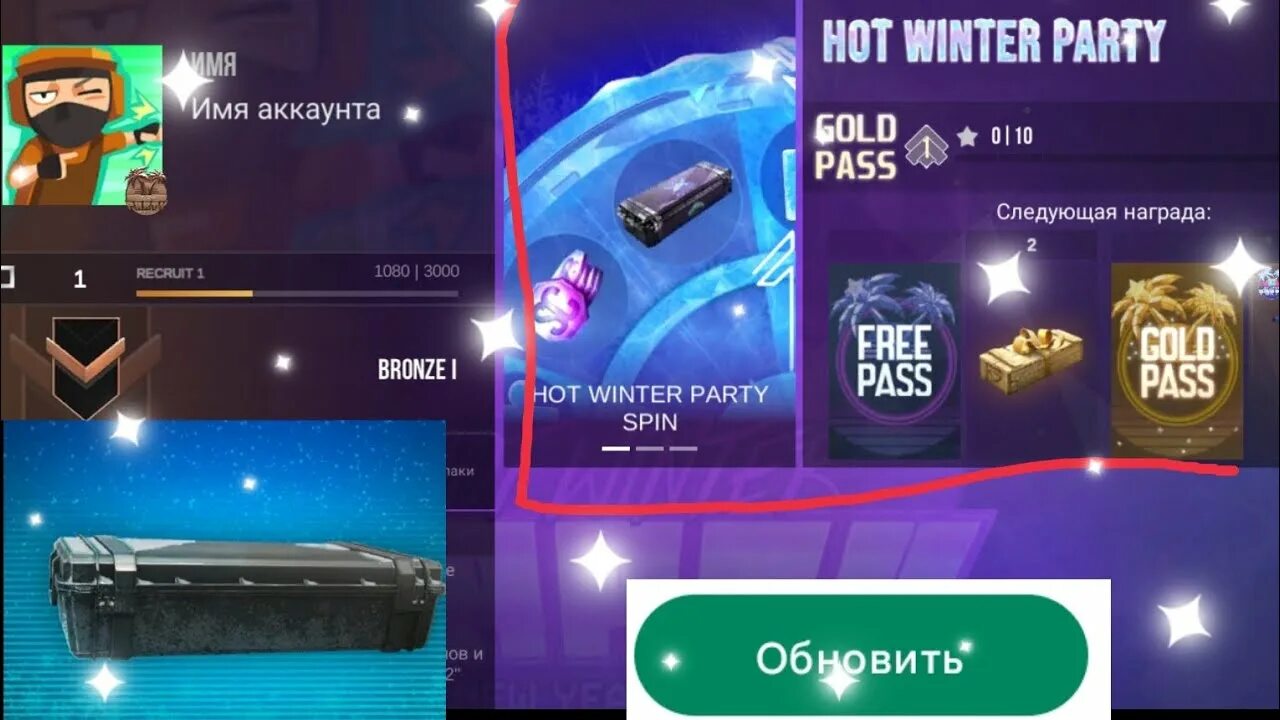Select the first banner page indicator
Image resolution: width=1280 pixels, height=720 pixels.
point(616,449)
